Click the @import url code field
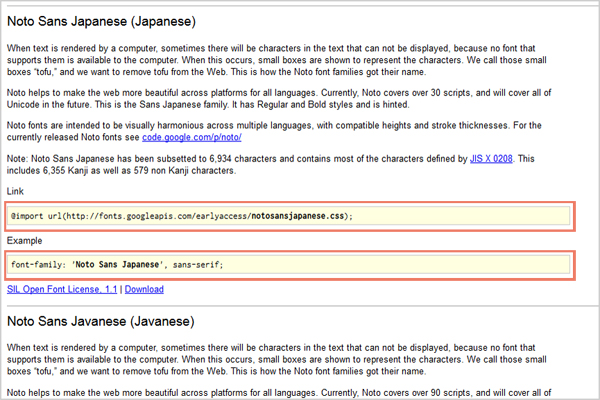Screen dimensions: 600x400 [x=290, y=216]
